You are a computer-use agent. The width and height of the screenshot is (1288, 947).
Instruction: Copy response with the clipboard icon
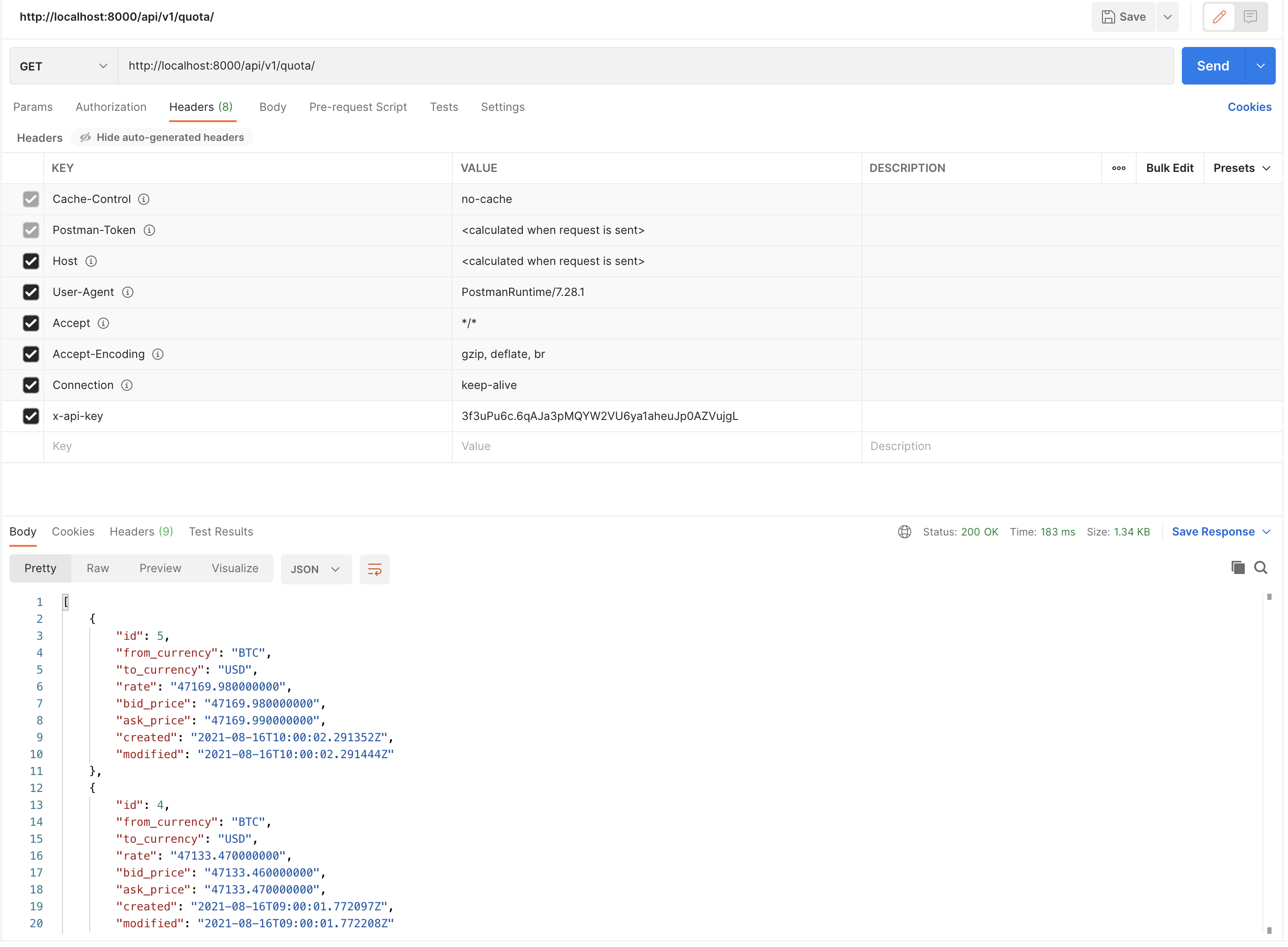(1238, 567)
